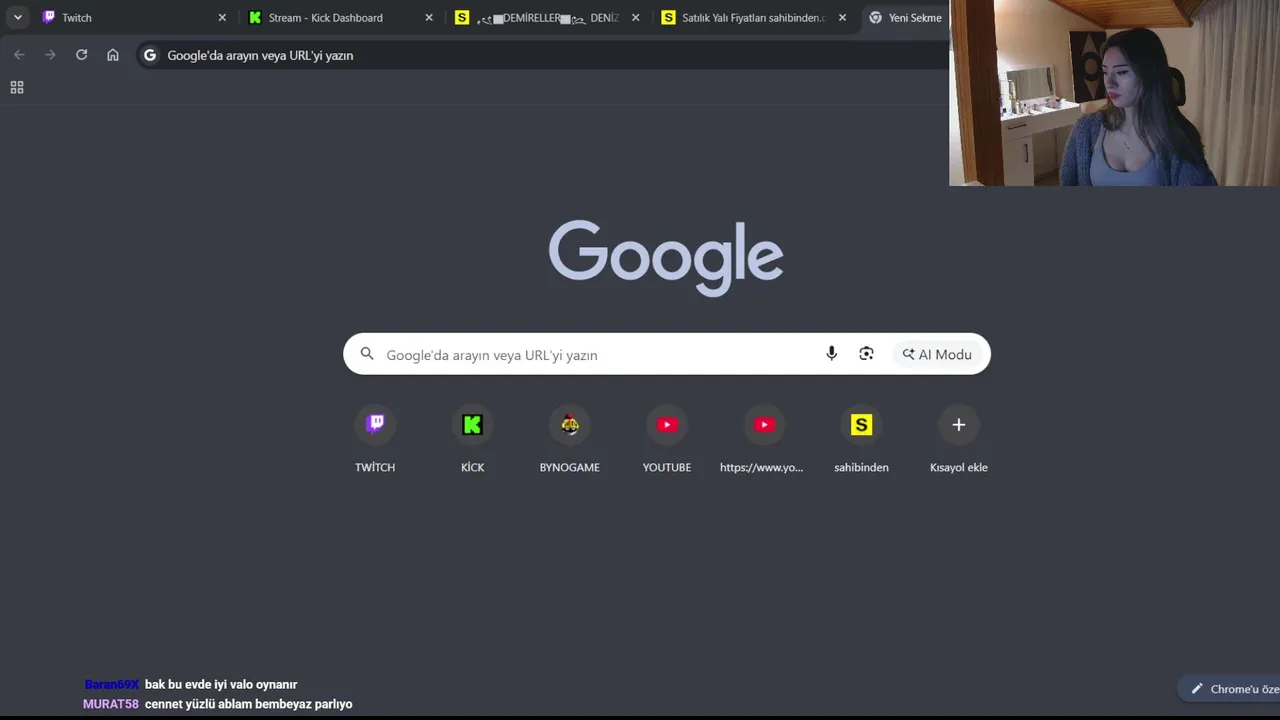Viewport: 1280px width, 720px height.
Task: Close the DEMİRELLER tab
Action: [x=635, y=17]
